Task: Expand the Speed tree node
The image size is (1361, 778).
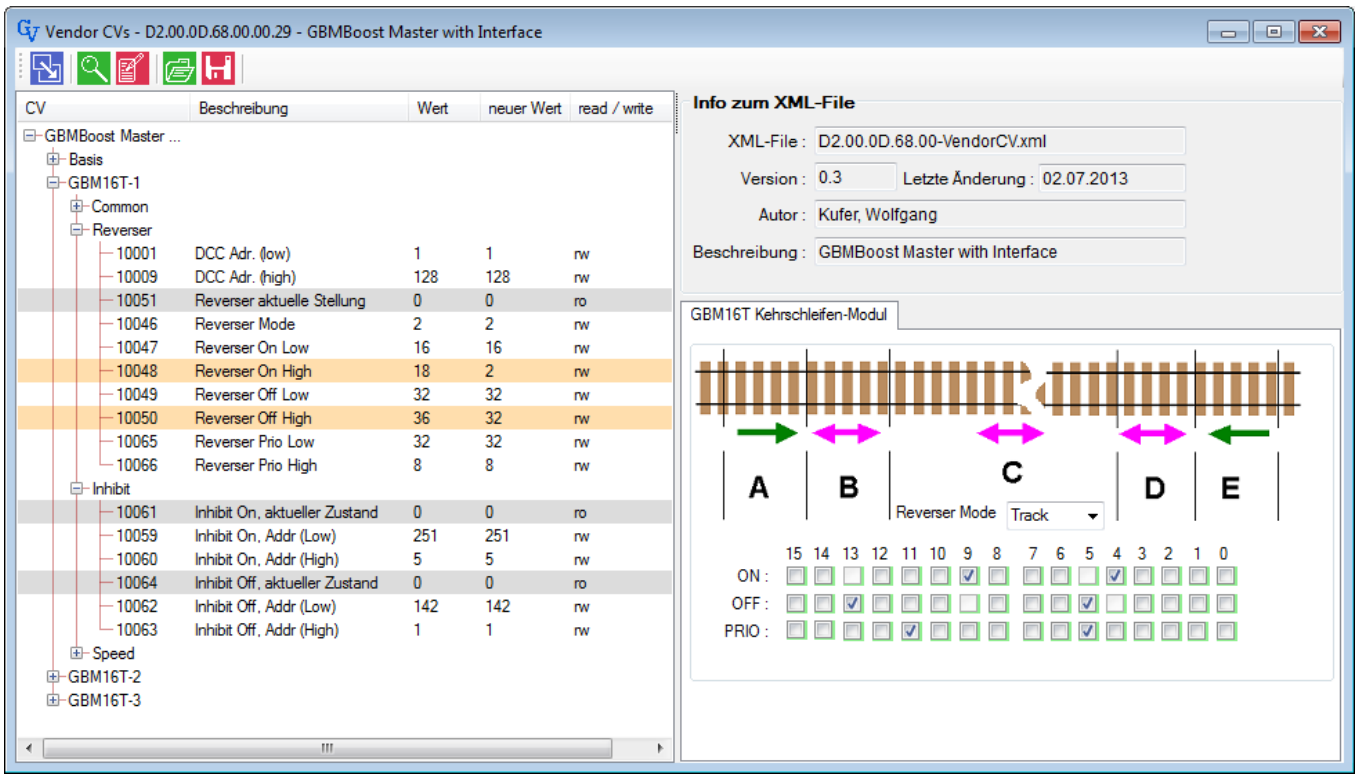Action: point(76,653)
